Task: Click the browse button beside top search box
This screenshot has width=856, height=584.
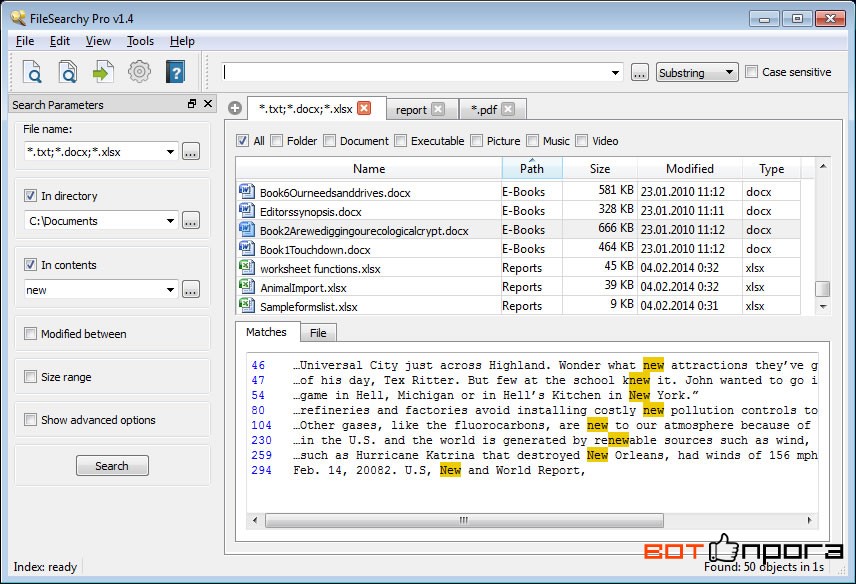Action: [640, 72]
